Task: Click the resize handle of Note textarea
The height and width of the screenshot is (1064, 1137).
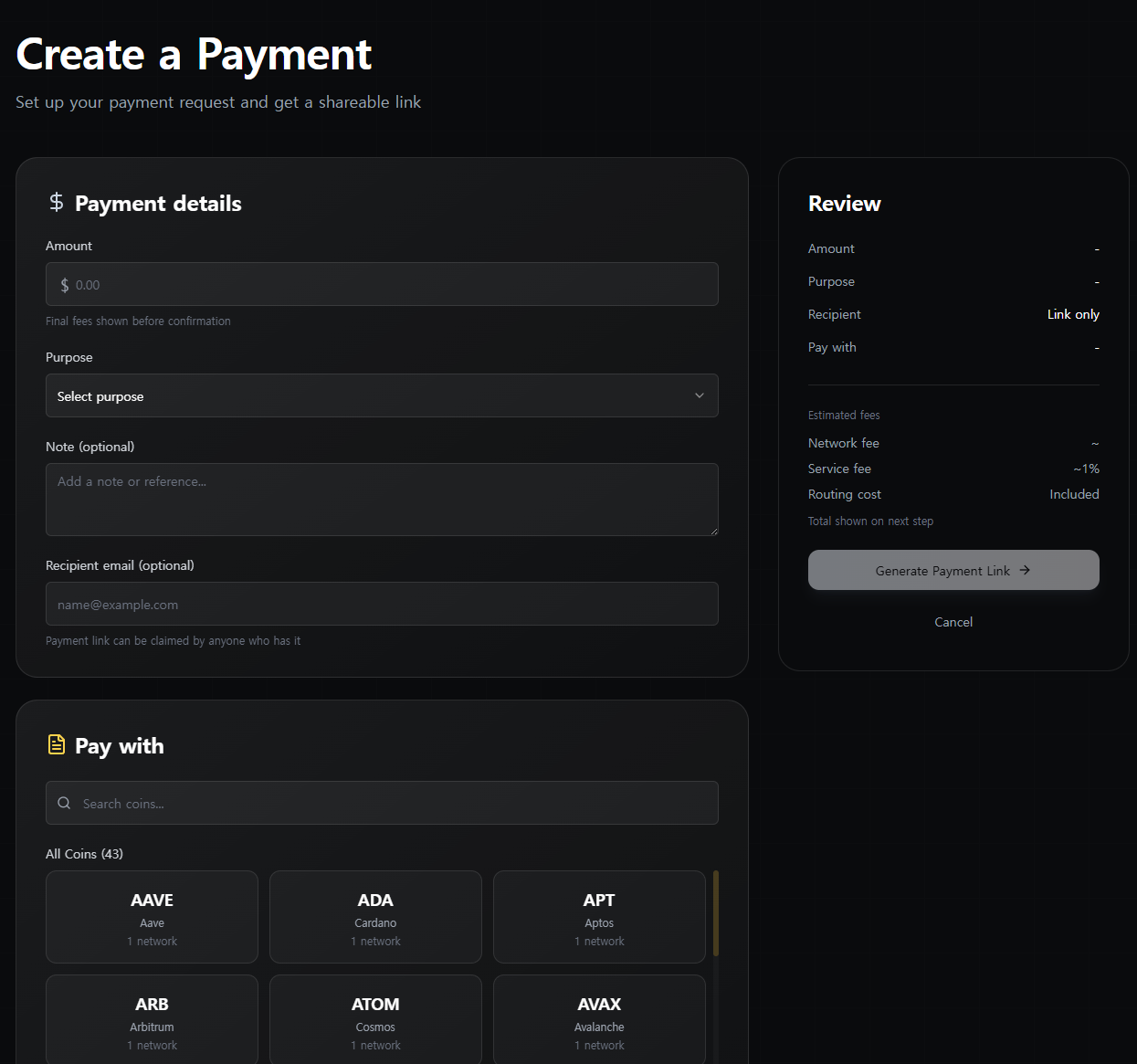Action: (713, 531)
